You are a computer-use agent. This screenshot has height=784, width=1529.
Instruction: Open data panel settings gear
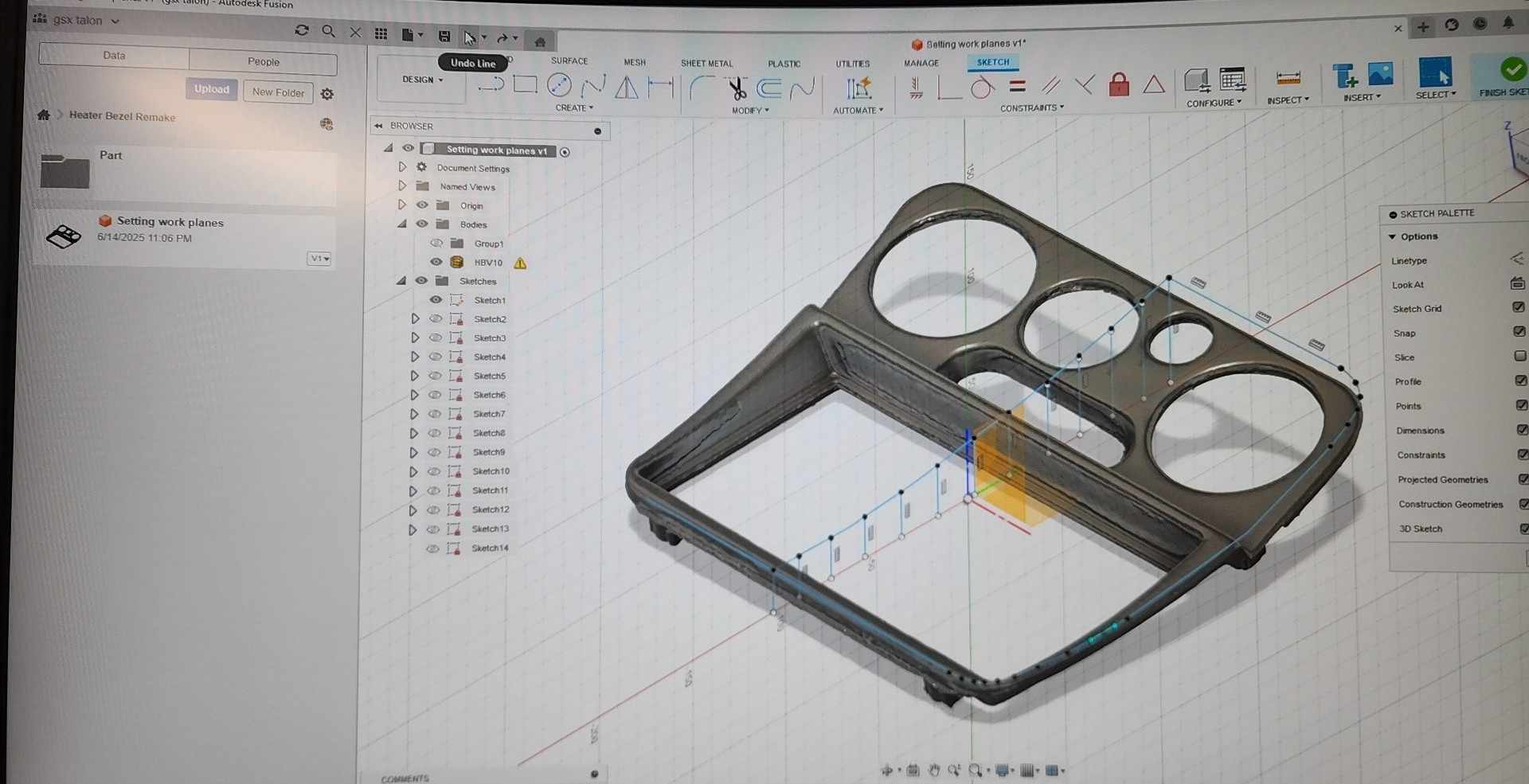click(327, 94)
